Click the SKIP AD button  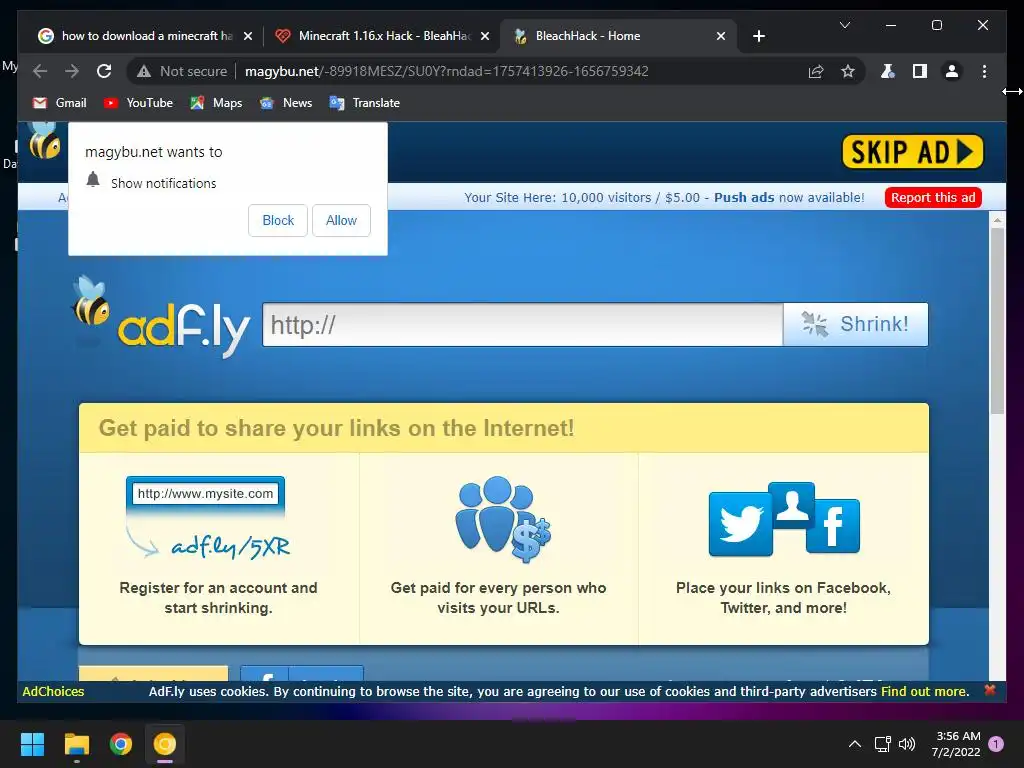point(912,152)
